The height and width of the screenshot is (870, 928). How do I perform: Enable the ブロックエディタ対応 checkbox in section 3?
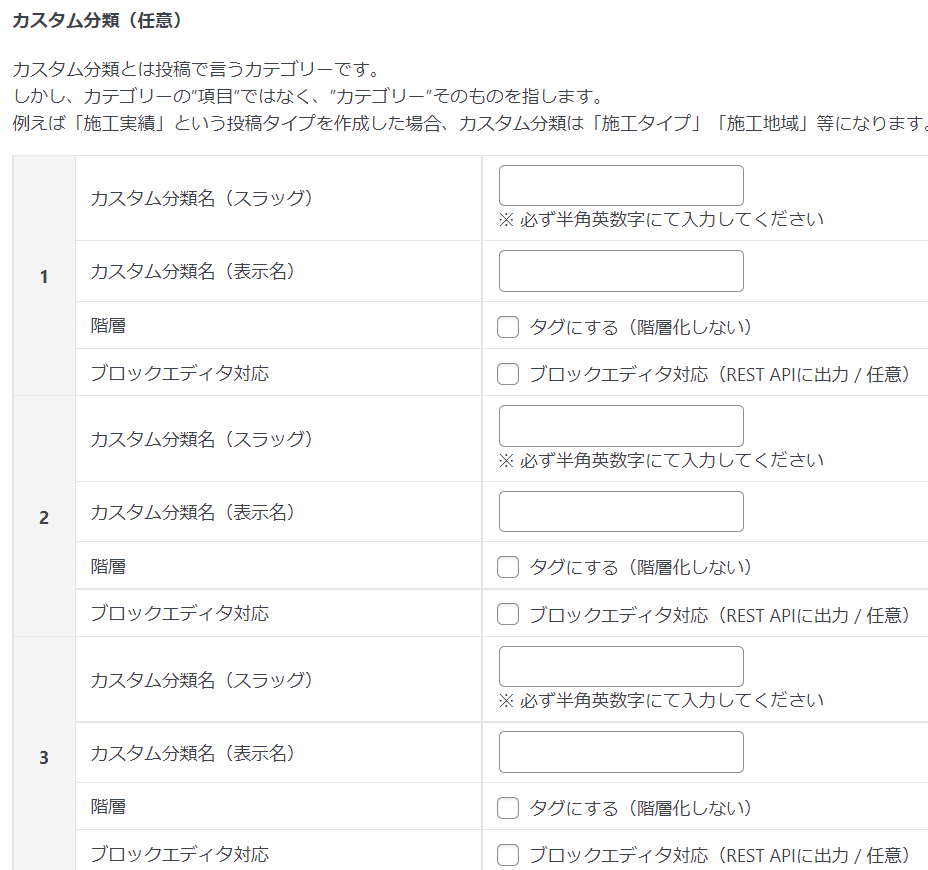[508, 855]
